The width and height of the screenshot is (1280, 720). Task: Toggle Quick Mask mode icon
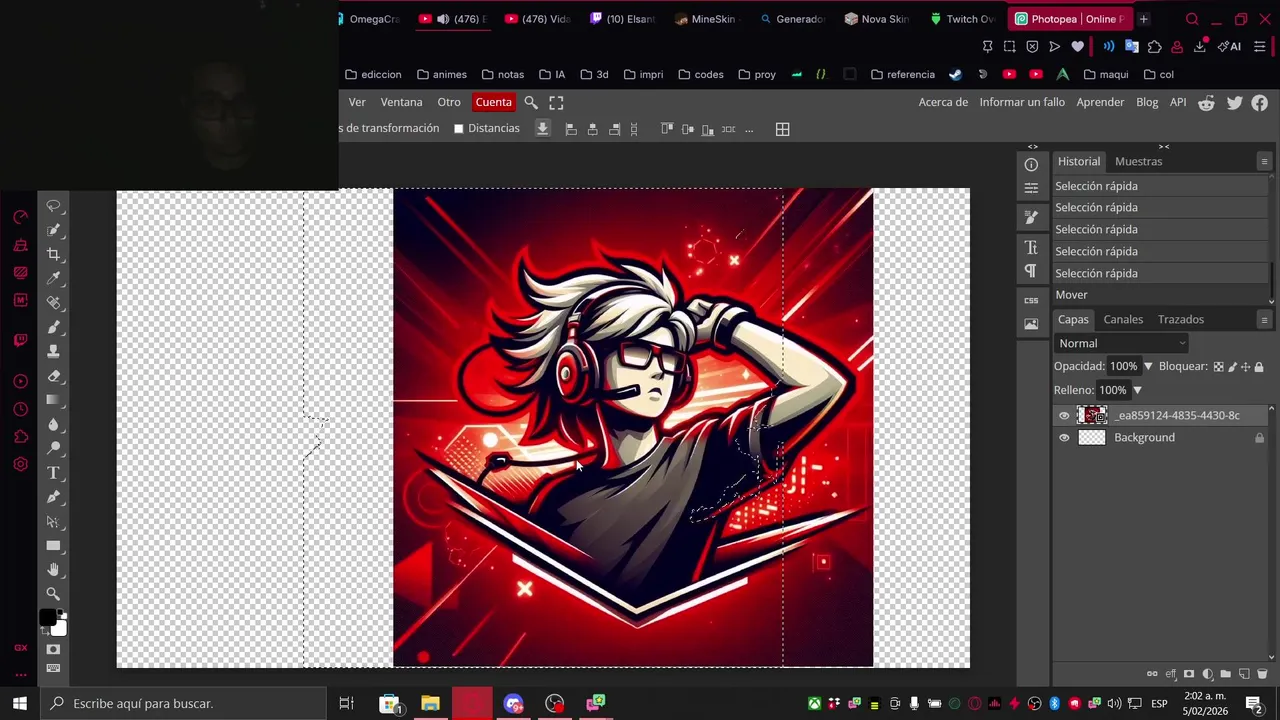[54, 649]
